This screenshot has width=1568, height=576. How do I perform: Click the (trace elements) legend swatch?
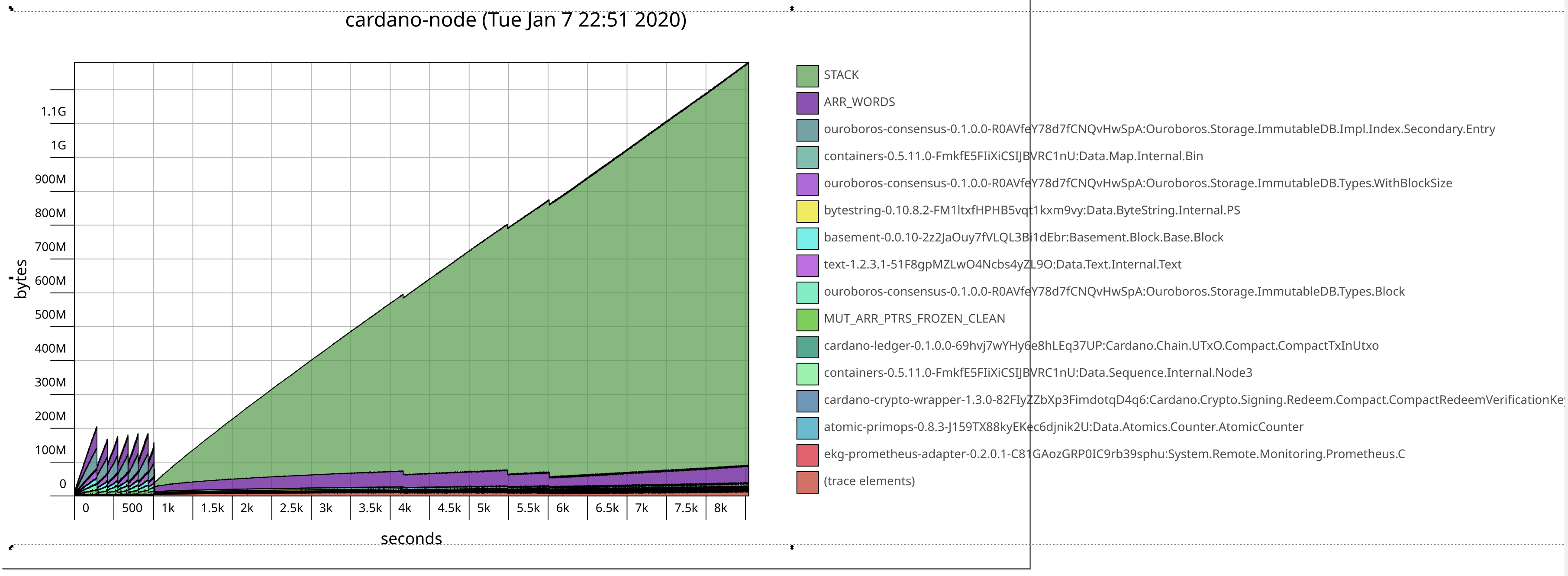(x=807, y=483)
